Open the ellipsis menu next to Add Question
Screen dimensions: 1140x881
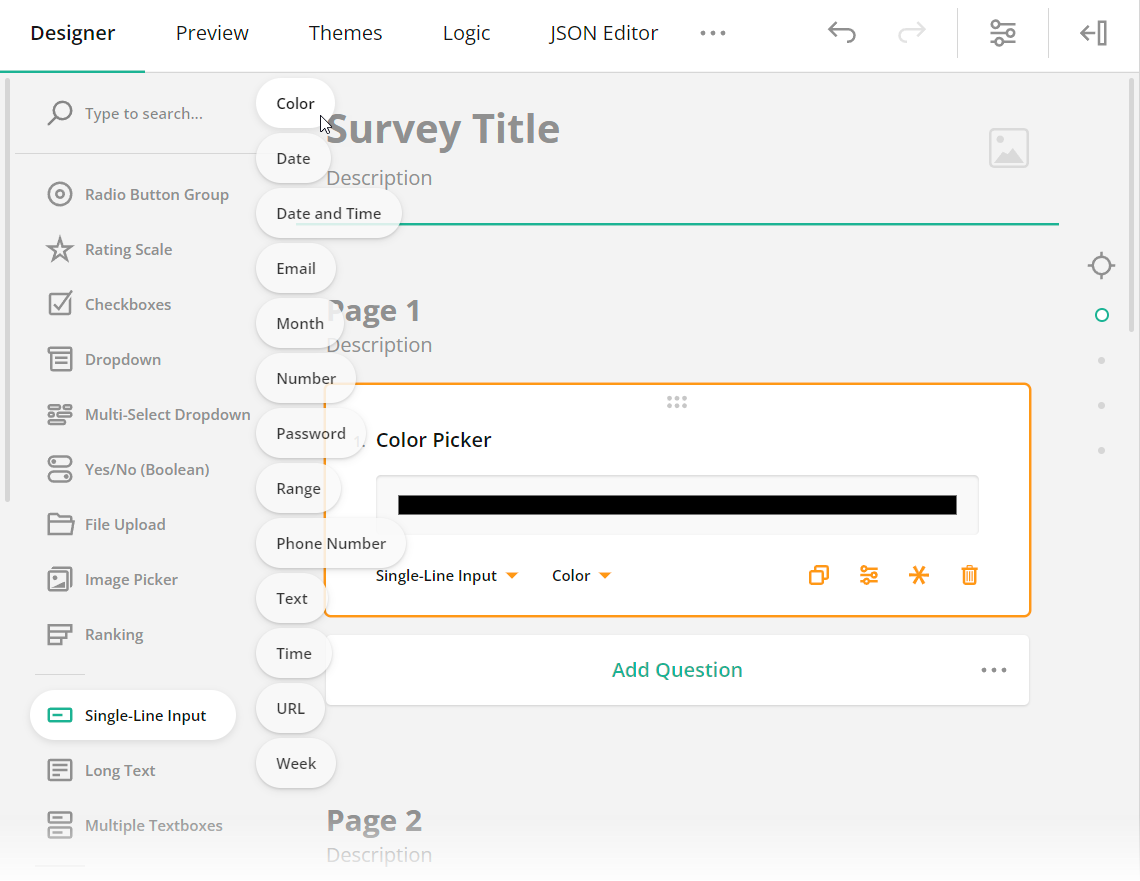coord(994,670)
